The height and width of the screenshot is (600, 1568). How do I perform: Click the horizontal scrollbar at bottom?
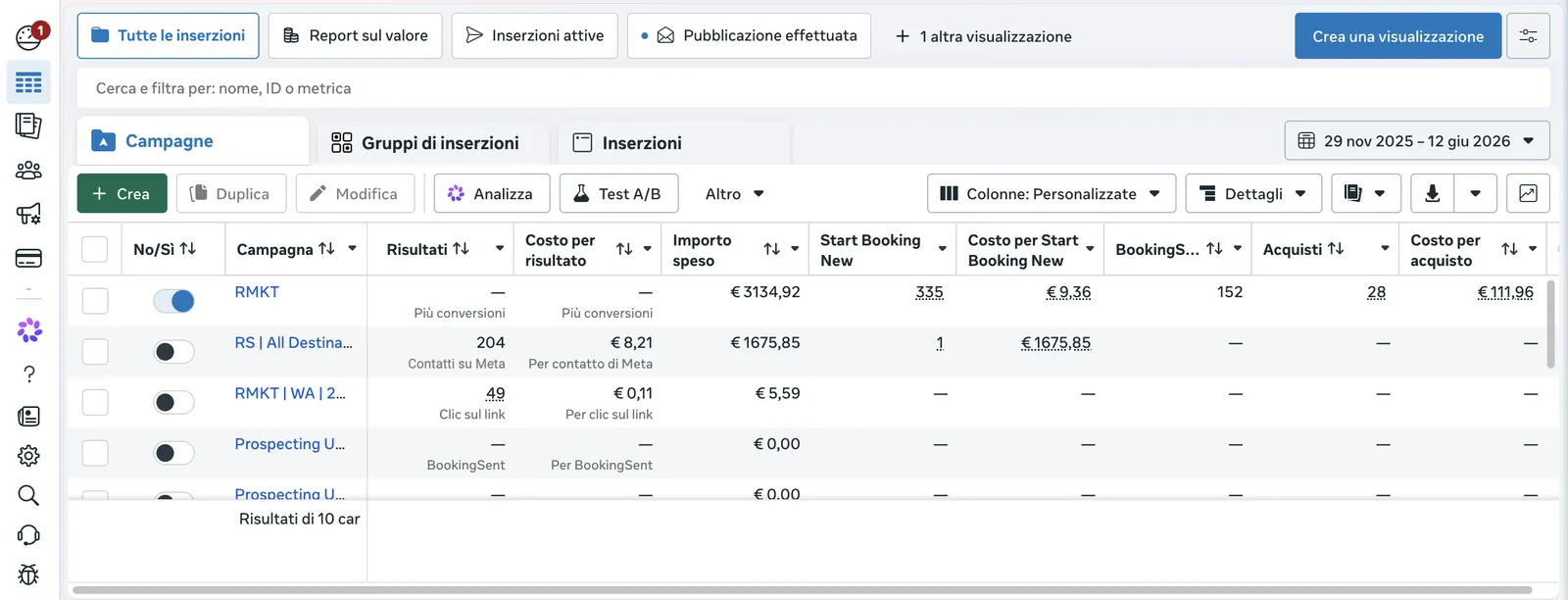click(x=804, y=590)
